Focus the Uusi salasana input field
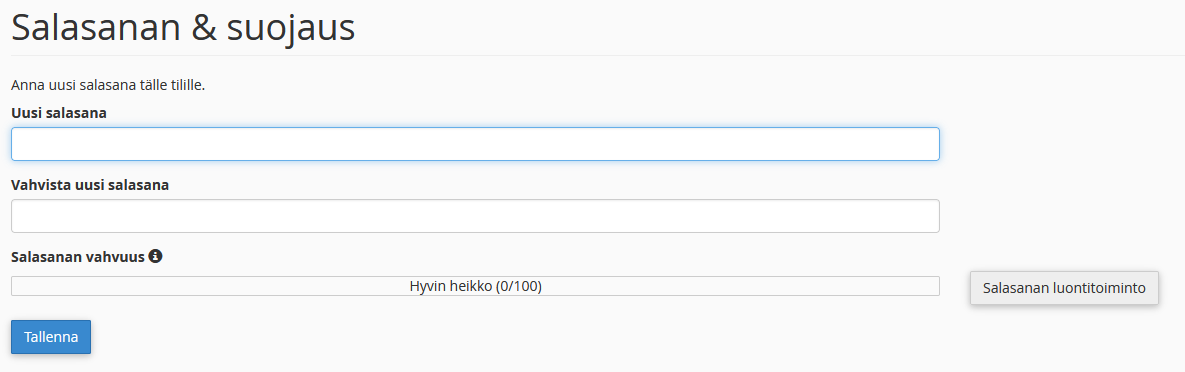This screenshot has width=1185, height=372. (475, 144)
